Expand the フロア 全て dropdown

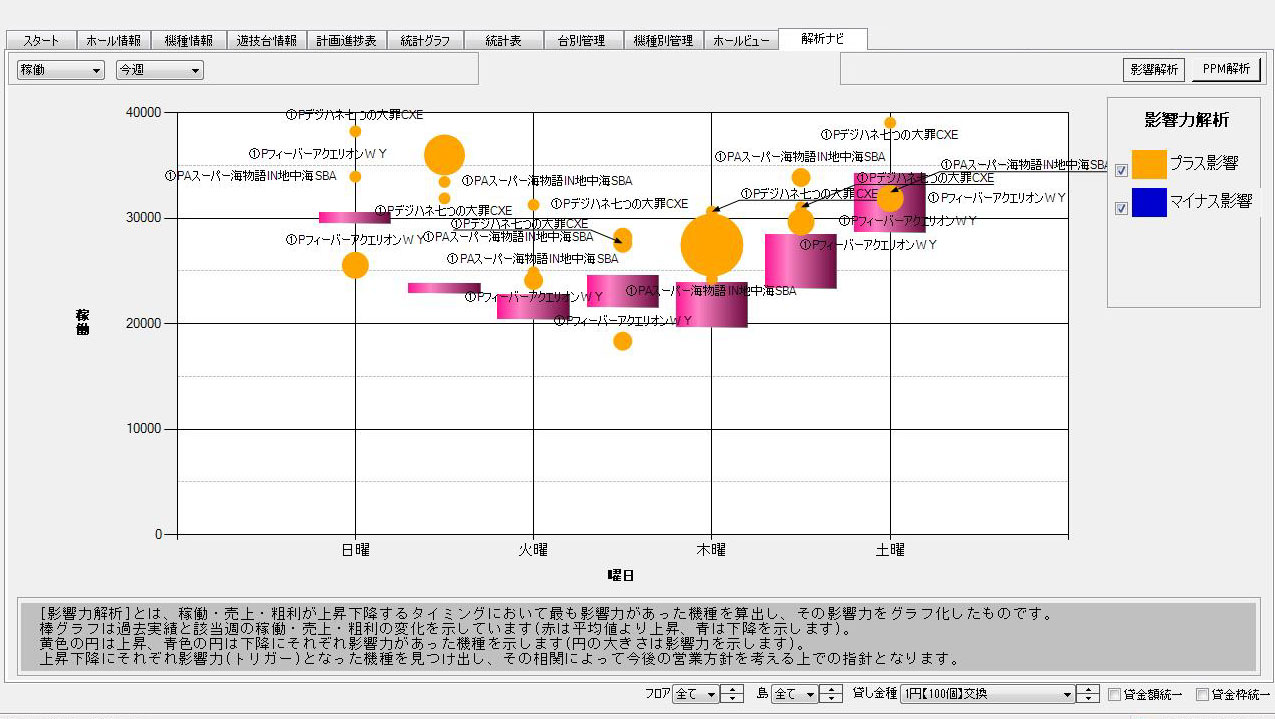click(x=696, y=694)
